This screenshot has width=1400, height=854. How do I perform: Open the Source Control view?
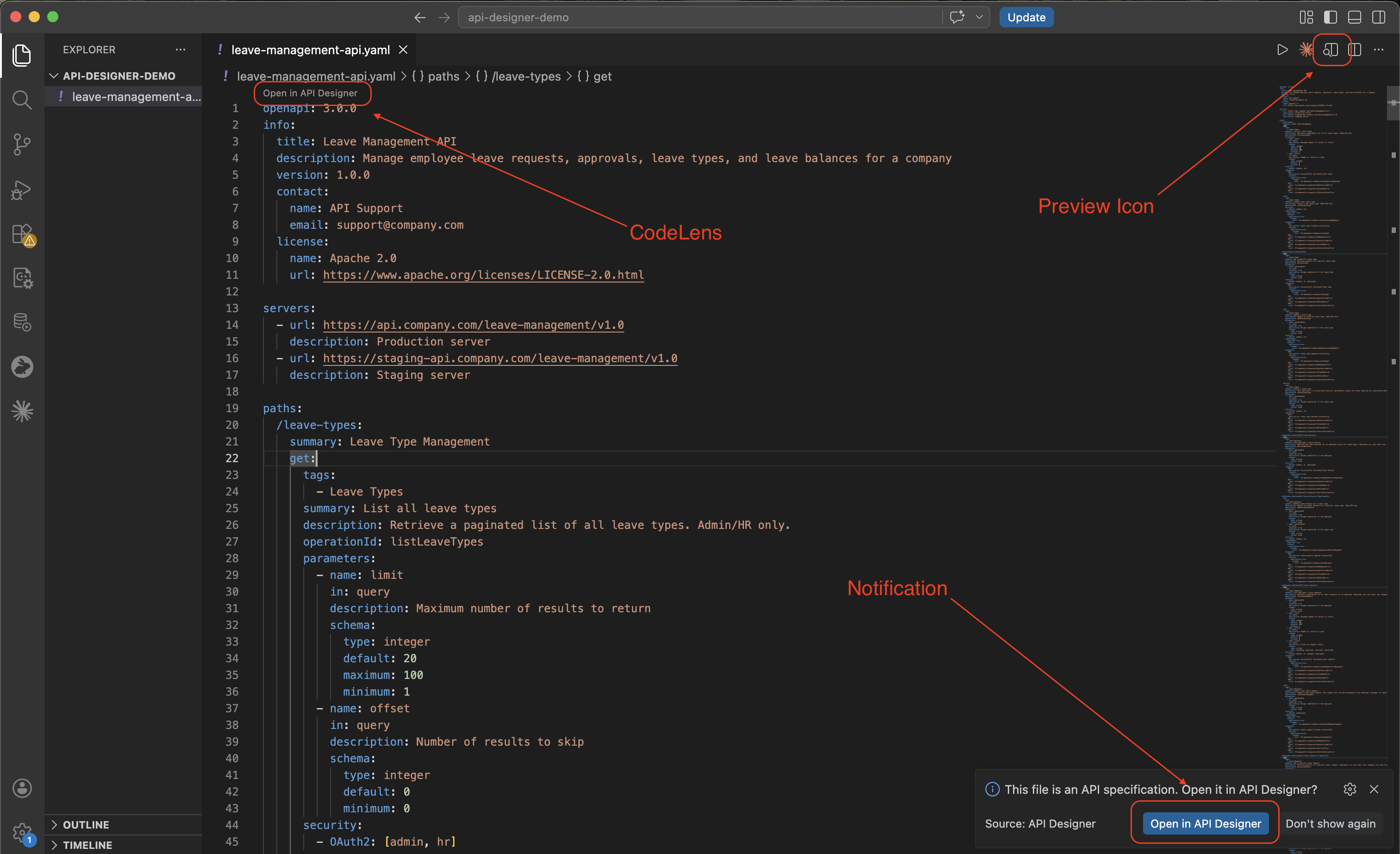(x=22, y=144)
